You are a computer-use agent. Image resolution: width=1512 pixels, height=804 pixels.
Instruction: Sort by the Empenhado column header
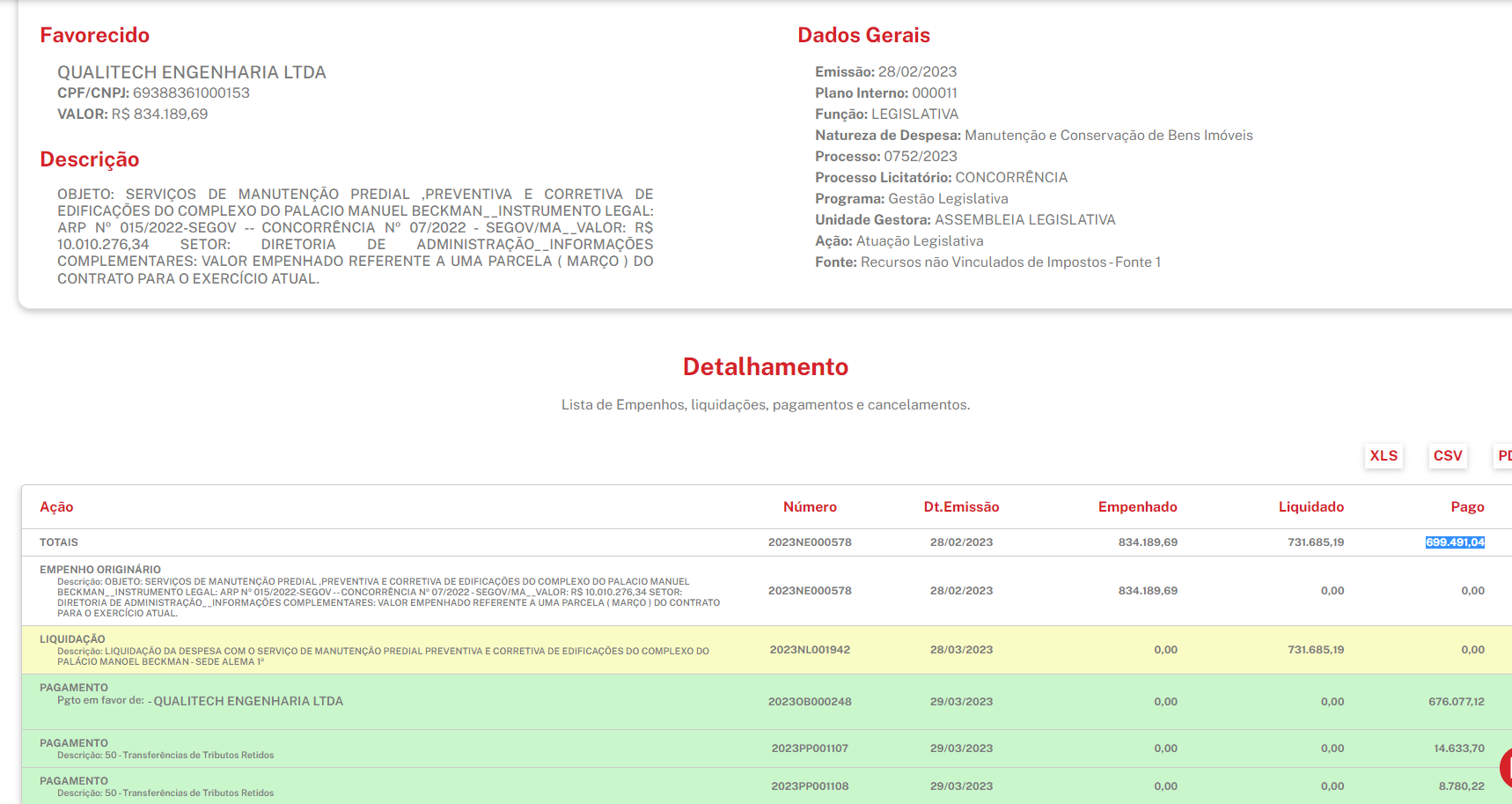click(1137, 506)
